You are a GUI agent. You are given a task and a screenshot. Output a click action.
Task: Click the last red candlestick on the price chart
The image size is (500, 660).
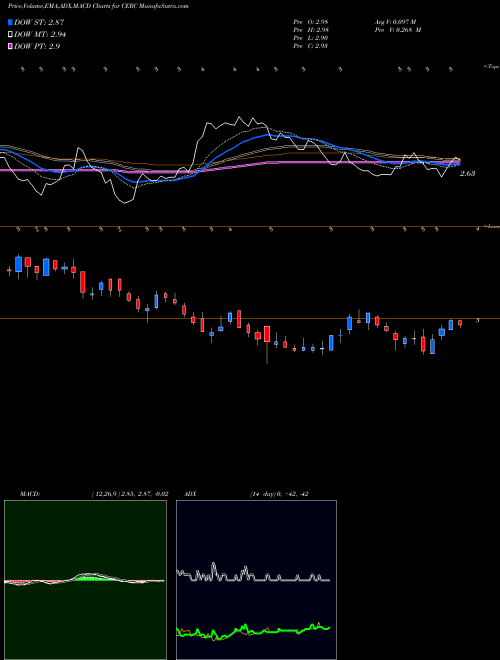coord(460,323)
